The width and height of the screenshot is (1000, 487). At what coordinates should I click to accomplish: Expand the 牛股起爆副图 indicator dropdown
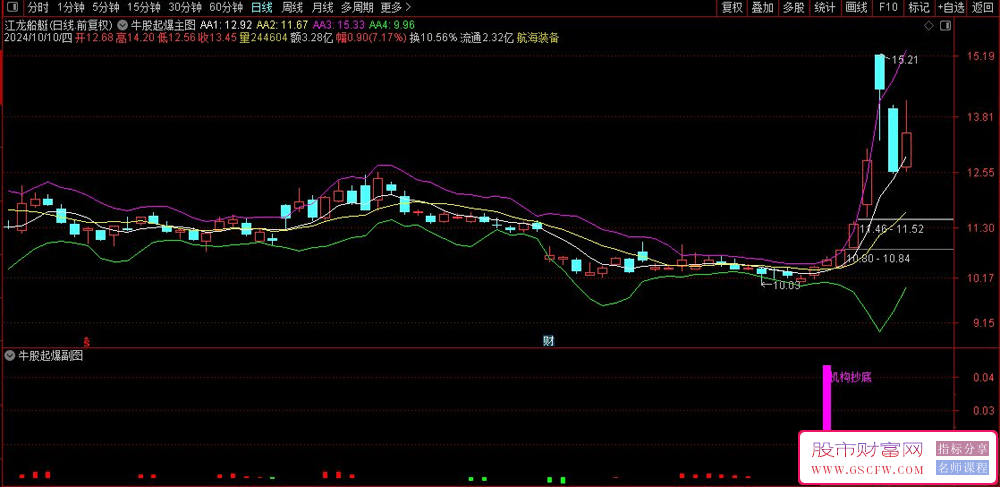tap(11, 356)
